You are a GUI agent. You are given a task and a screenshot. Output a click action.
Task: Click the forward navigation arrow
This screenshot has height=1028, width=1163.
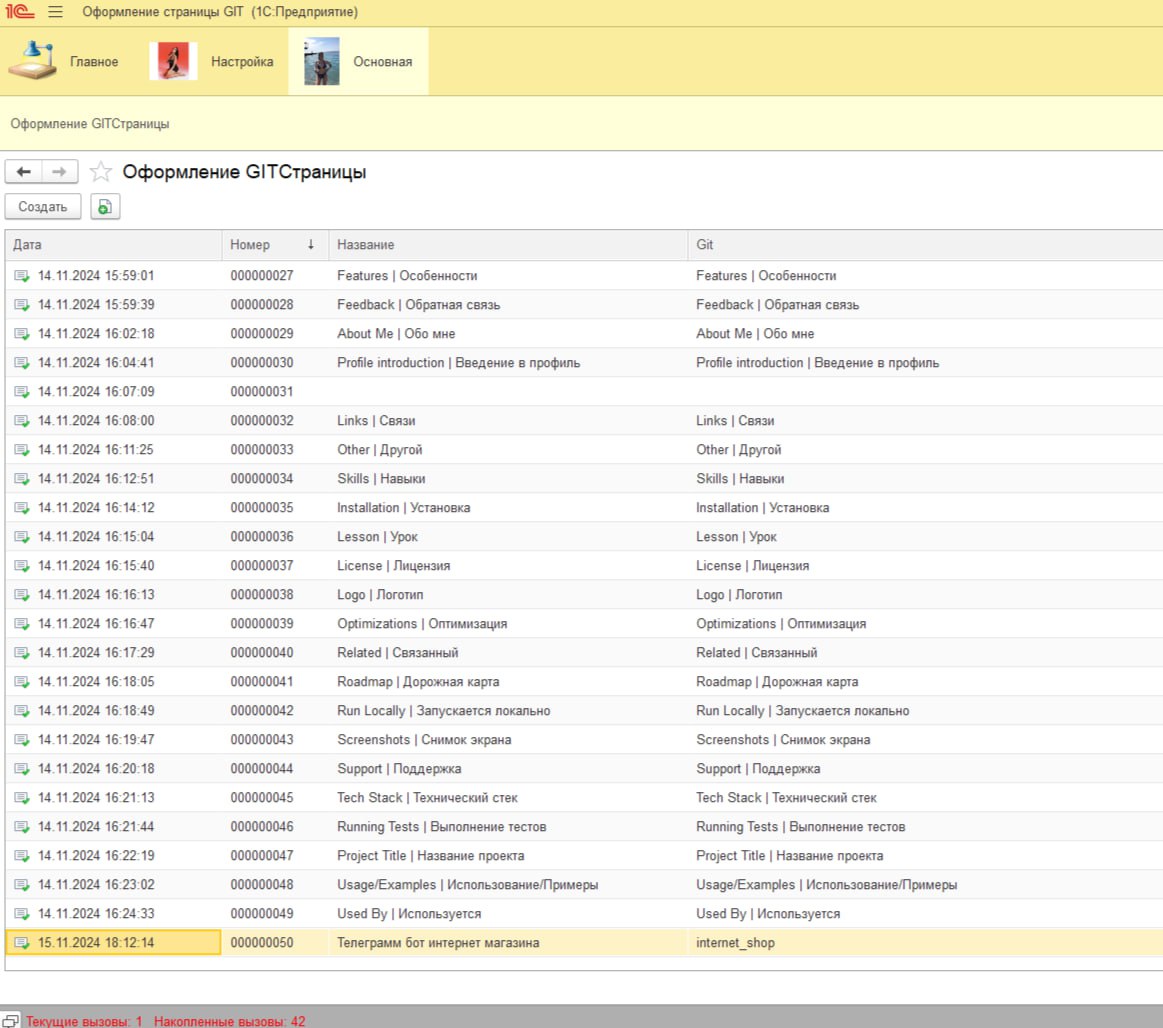tap(59, 172)
